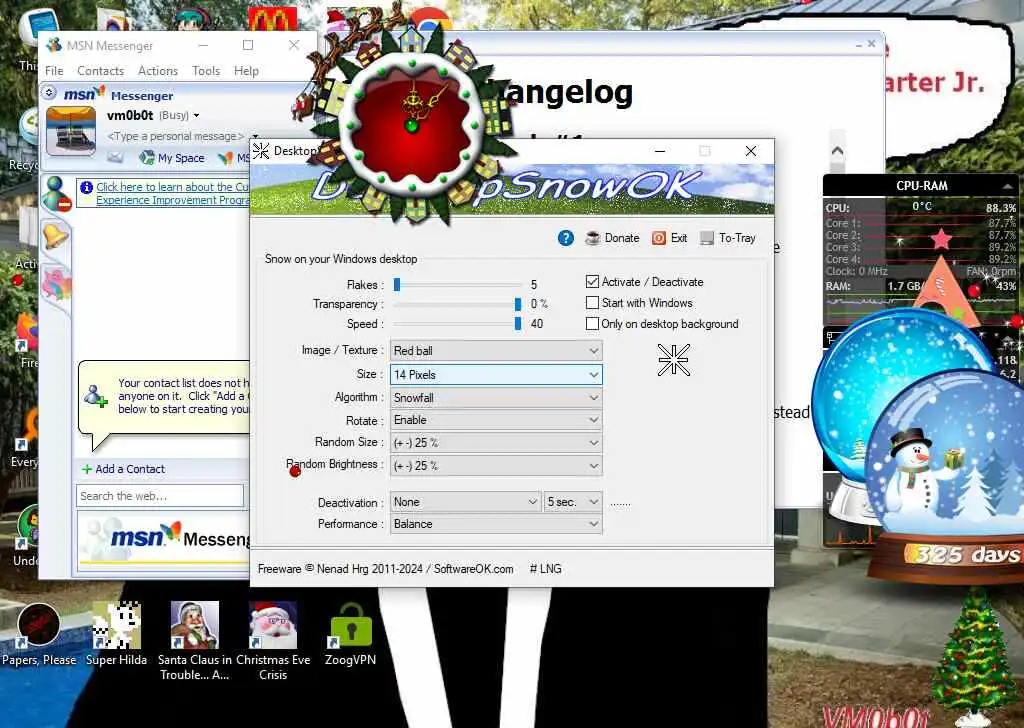Select the yellow bell alerts tab
Viewport: 1024px width, 728px height.
(56, 235)
